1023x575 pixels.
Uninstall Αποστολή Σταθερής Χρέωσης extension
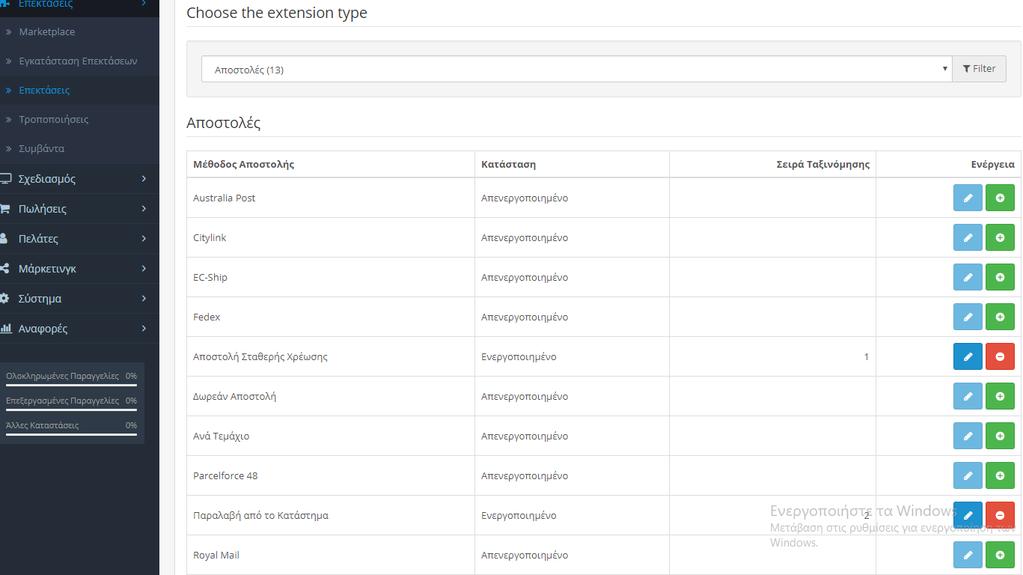(x=1000, y=356)
